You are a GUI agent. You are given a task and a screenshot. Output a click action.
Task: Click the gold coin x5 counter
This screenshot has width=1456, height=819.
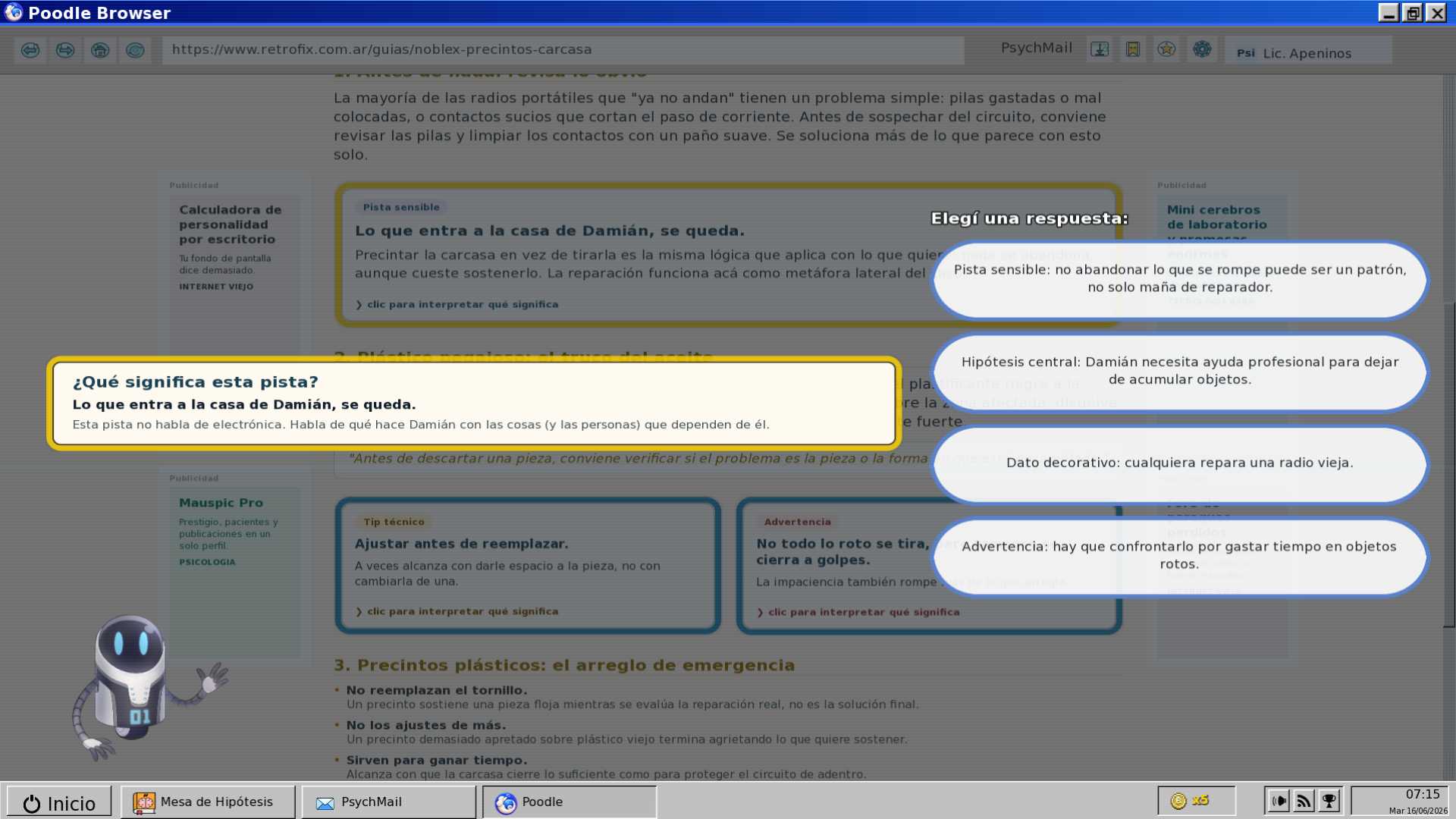[x=1196, y=801]
